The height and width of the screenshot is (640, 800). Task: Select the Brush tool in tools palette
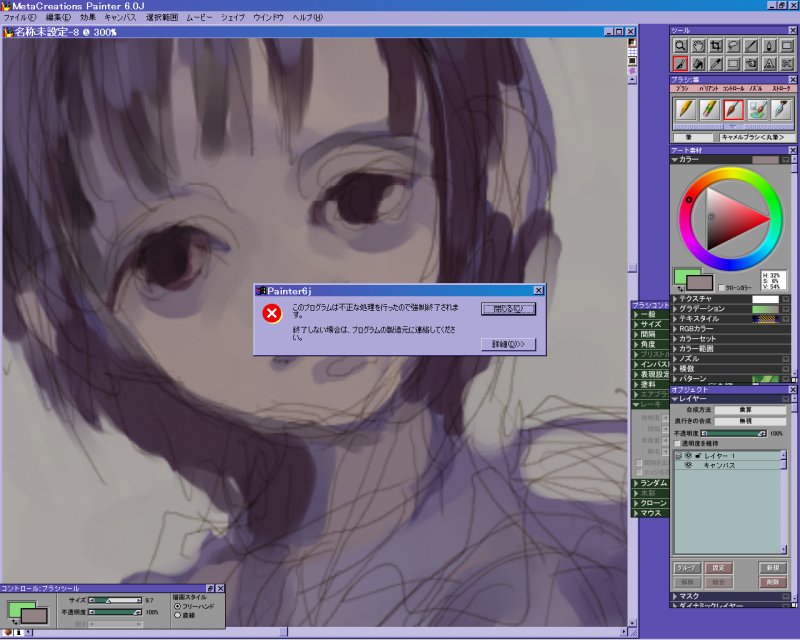click(680, 64)
